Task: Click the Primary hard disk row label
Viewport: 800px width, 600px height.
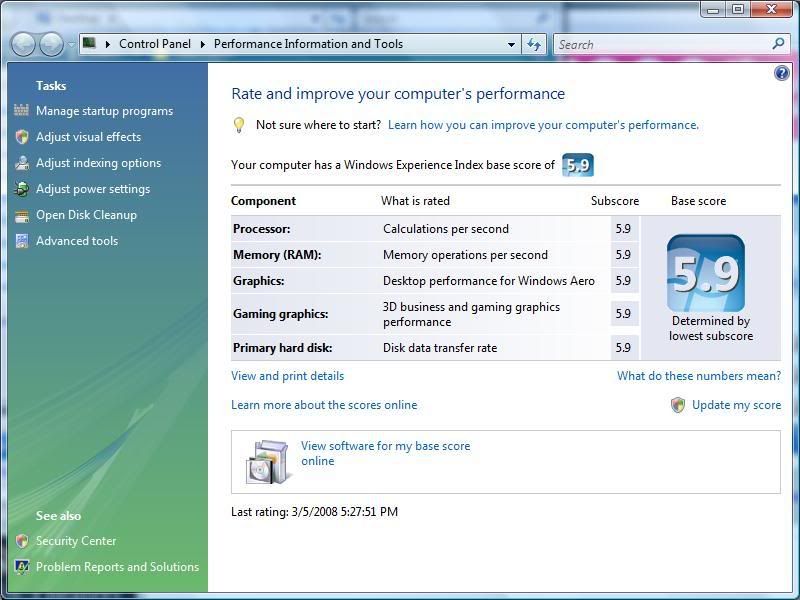Action: coord(283,348)
